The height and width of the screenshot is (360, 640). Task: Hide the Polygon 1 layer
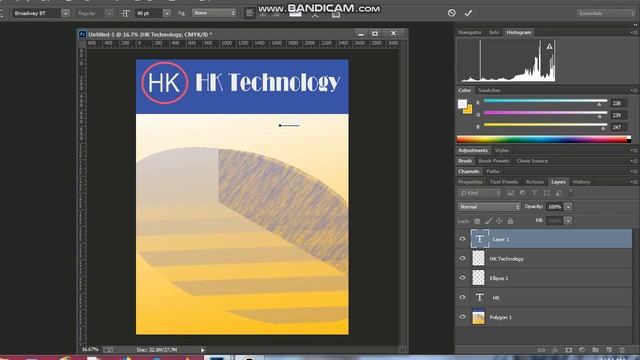click(x=462, y=317)
